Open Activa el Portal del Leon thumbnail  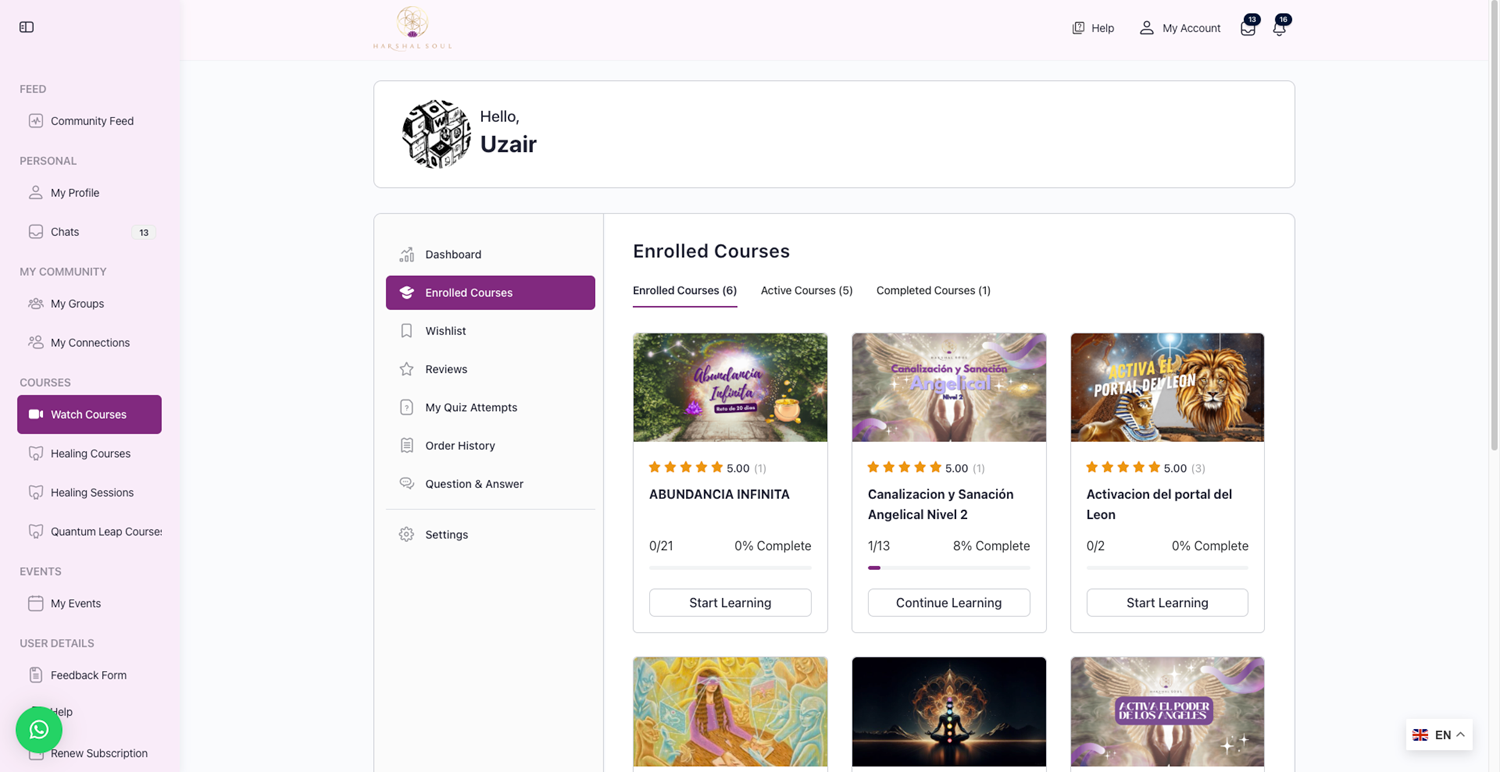point(1167,387)
